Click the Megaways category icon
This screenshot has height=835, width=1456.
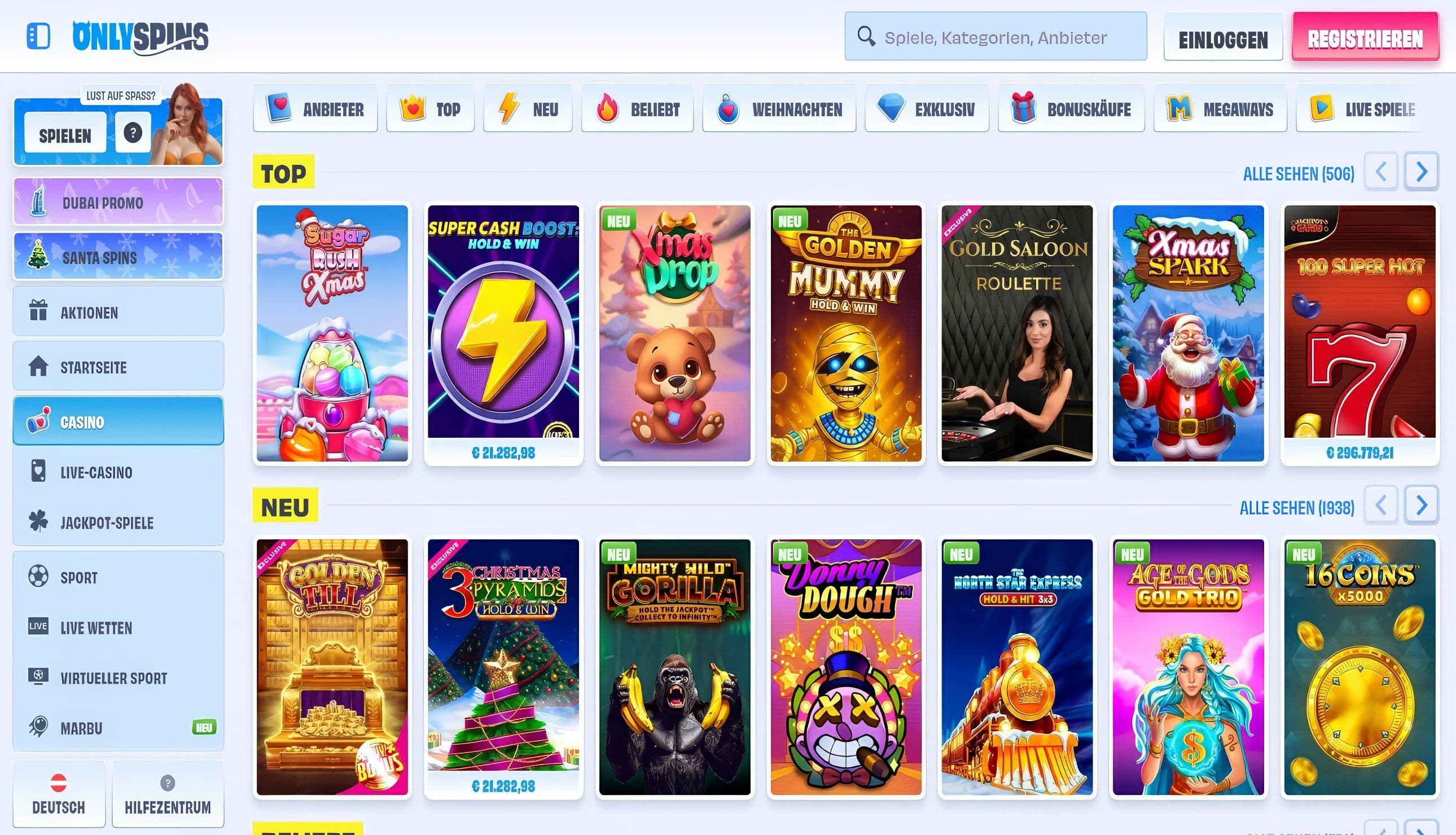[1179, 108]
